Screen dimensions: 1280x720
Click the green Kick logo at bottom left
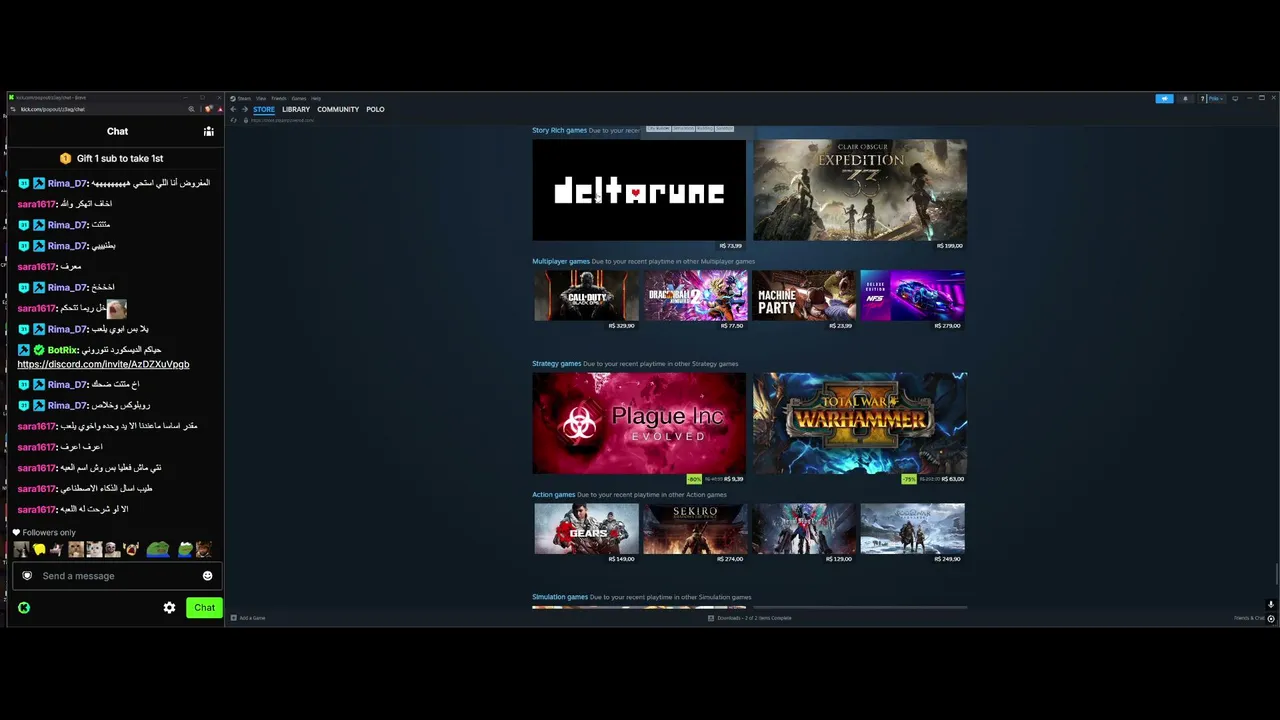tap(24, 608)
